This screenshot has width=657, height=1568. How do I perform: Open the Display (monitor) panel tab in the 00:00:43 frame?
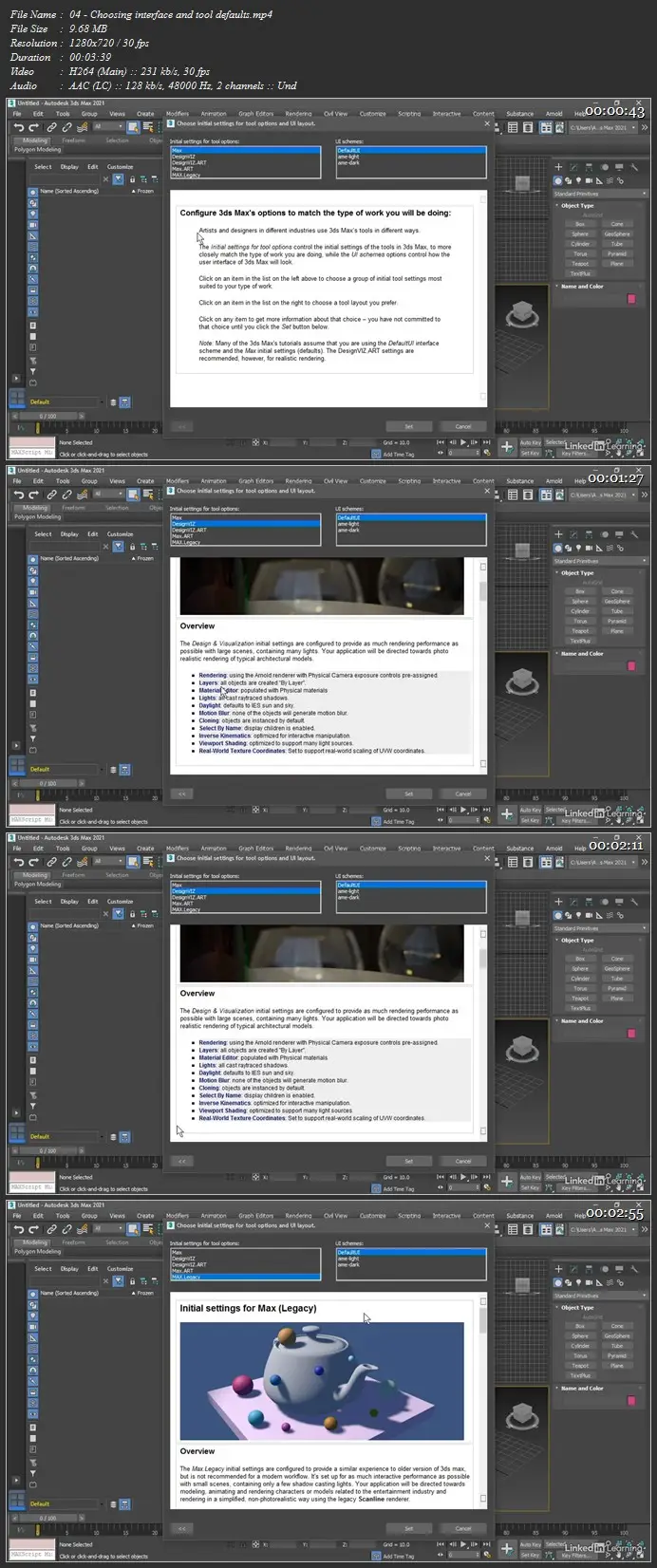[617, 167]
